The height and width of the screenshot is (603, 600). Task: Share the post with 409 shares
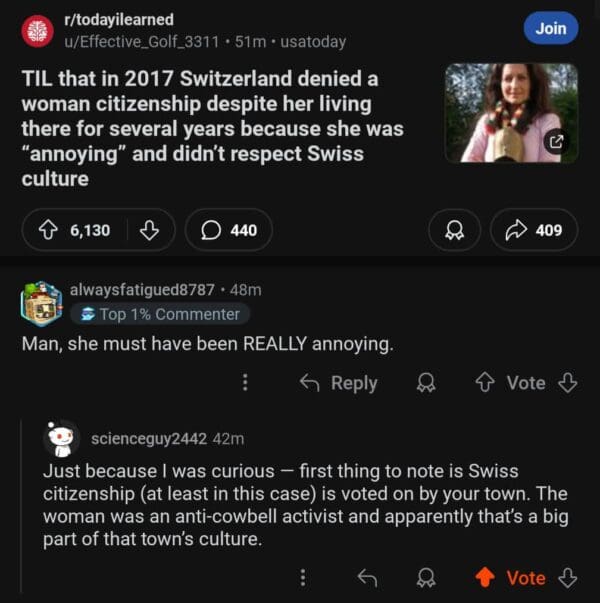pyautogui.click(x=534, y=230)
